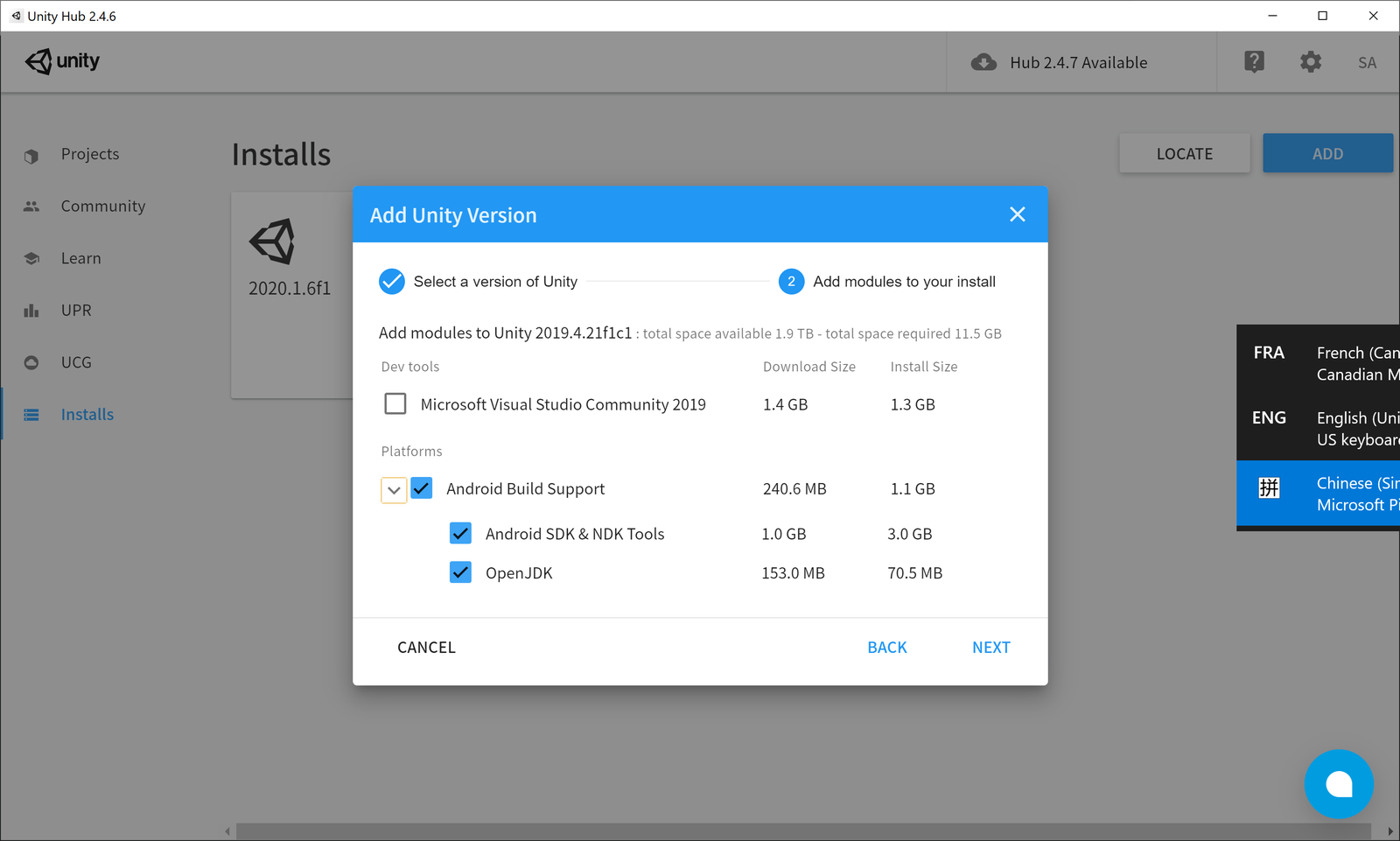The height and width of the screenshot is (841, 1400).
Task: Uncheck the OpenJDK module checkbox
Action: point(460,572)
